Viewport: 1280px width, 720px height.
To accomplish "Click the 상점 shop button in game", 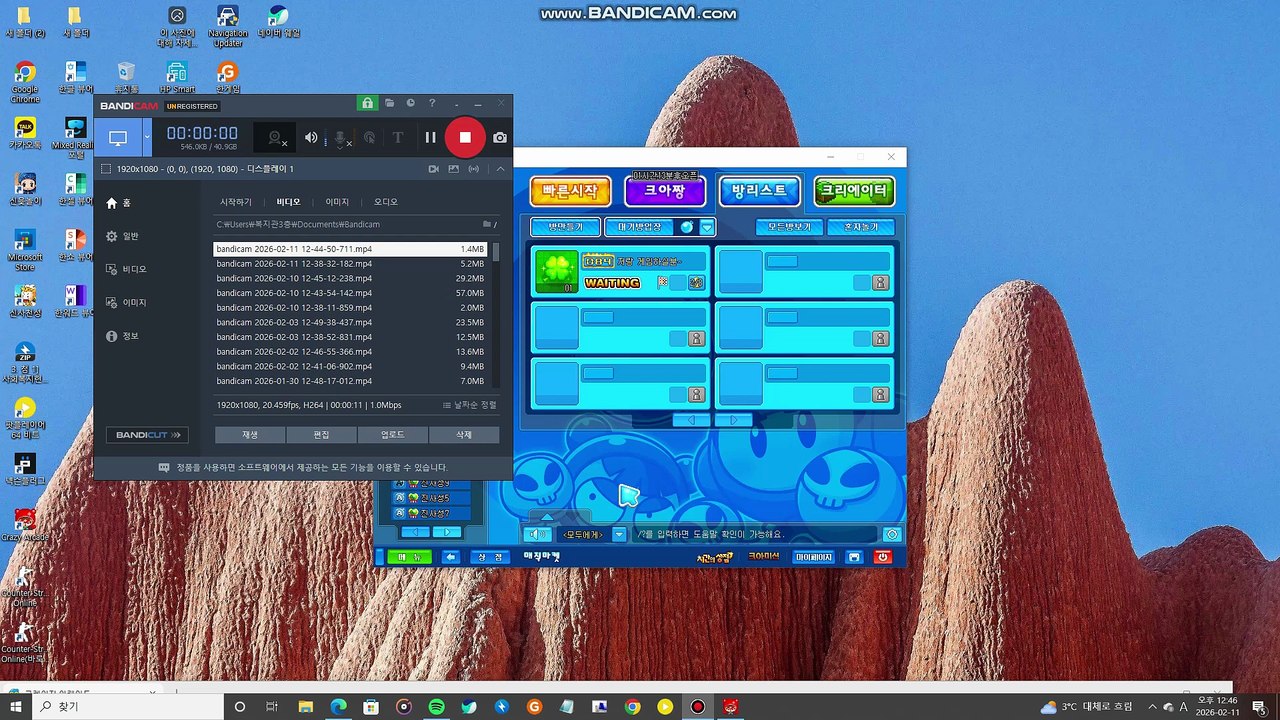I will [491, 557].
